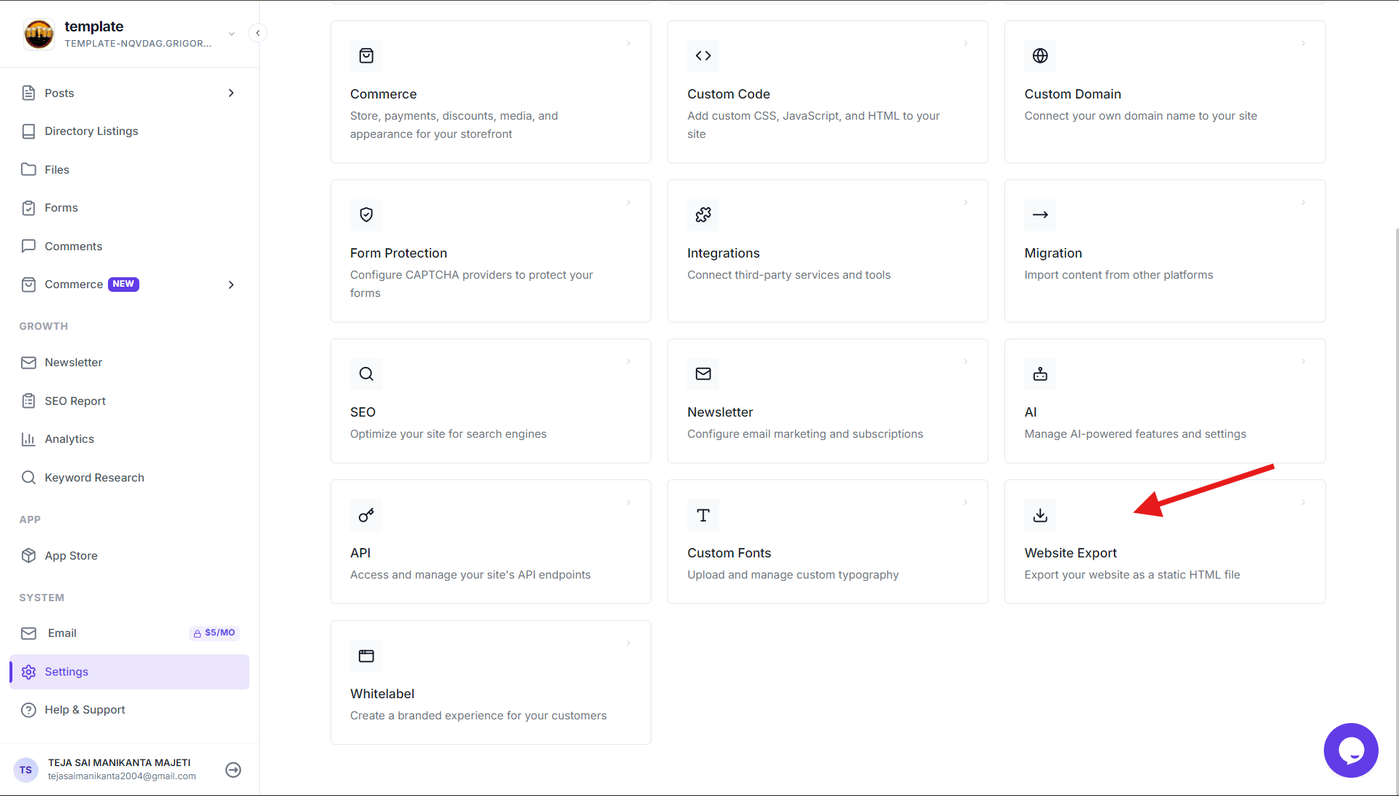Click the Custom Domain globe icon
The height and width of the screenshot is (796, 1399).
coord(1040,56)
